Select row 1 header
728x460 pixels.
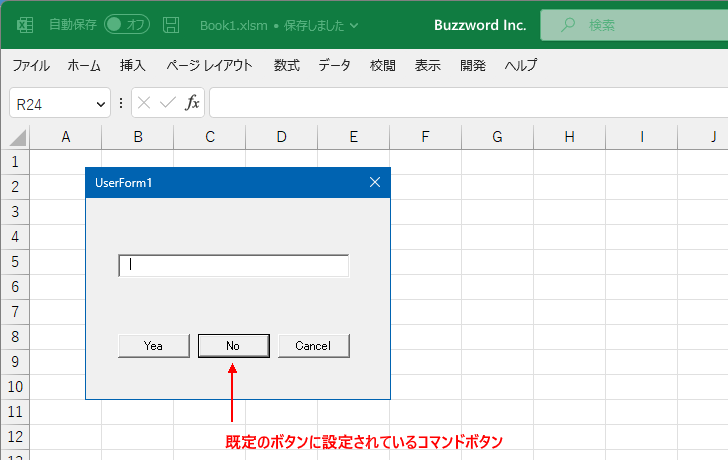point(15,162)
